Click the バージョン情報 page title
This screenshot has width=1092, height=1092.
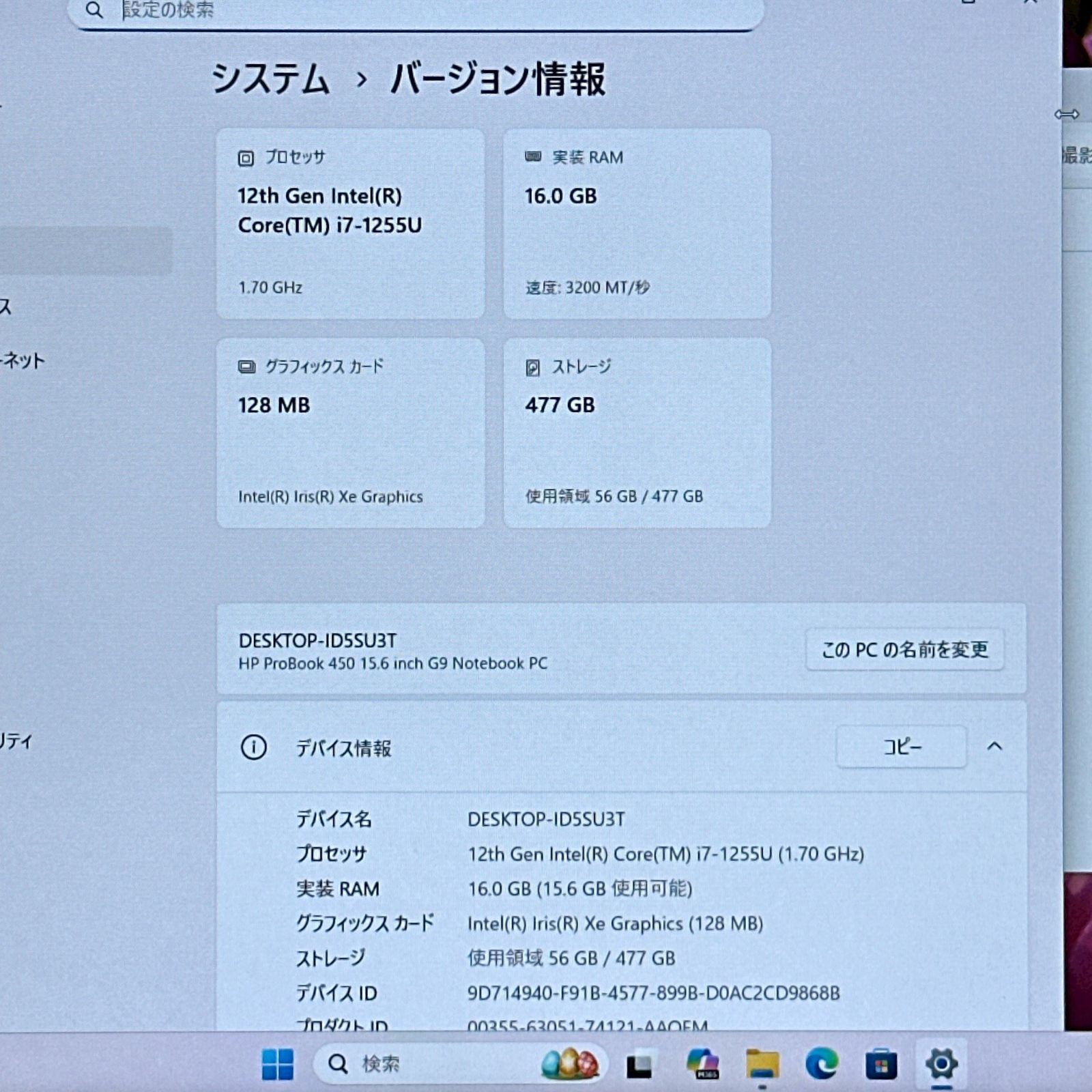[498, 79]
